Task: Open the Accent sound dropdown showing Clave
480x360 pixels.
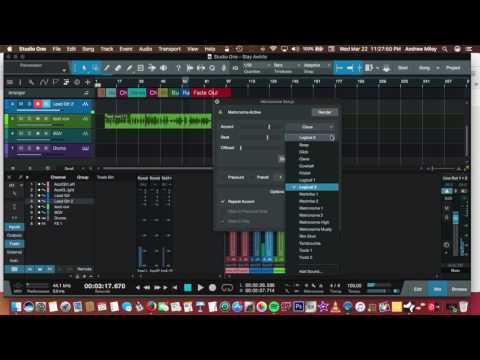Action: [x=310, y=127]
